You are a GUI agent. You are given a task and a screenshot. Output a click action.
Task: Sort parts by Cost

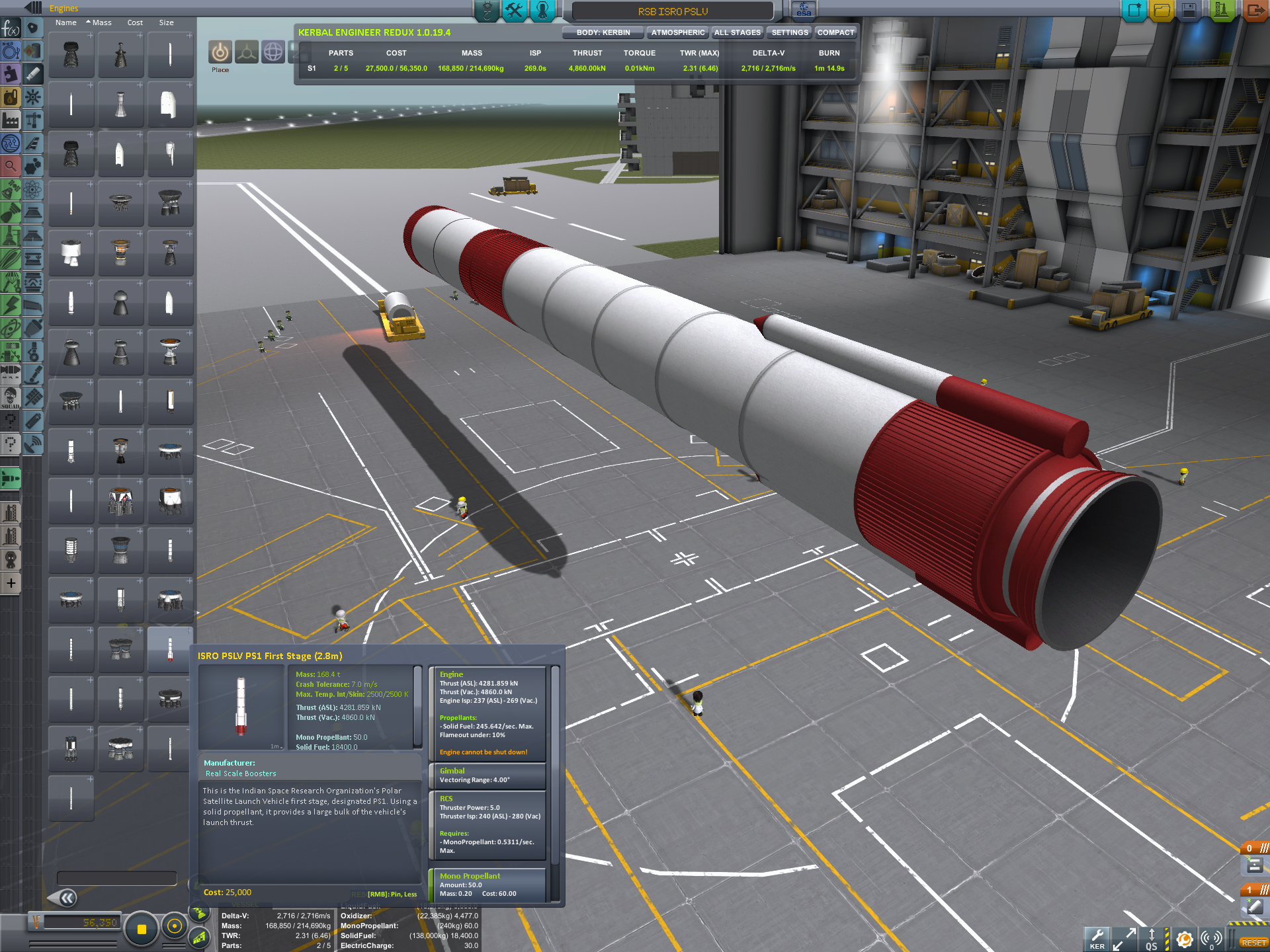pos(135,22)
